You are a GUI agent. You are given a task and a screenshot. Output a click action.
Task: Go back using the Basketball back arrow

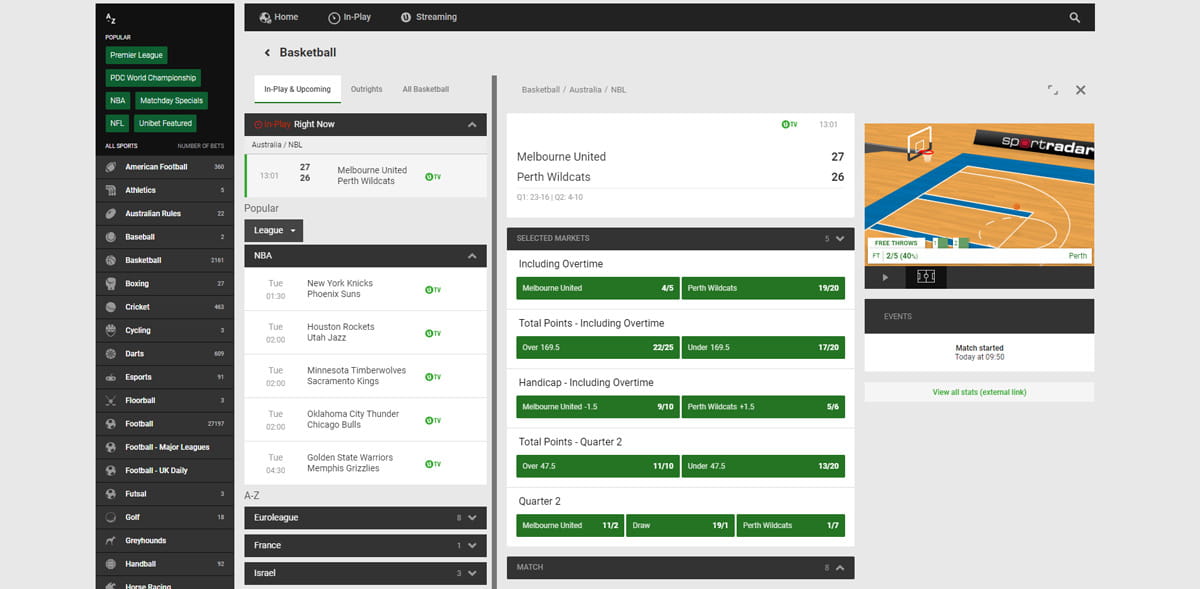tap(267, 53)
